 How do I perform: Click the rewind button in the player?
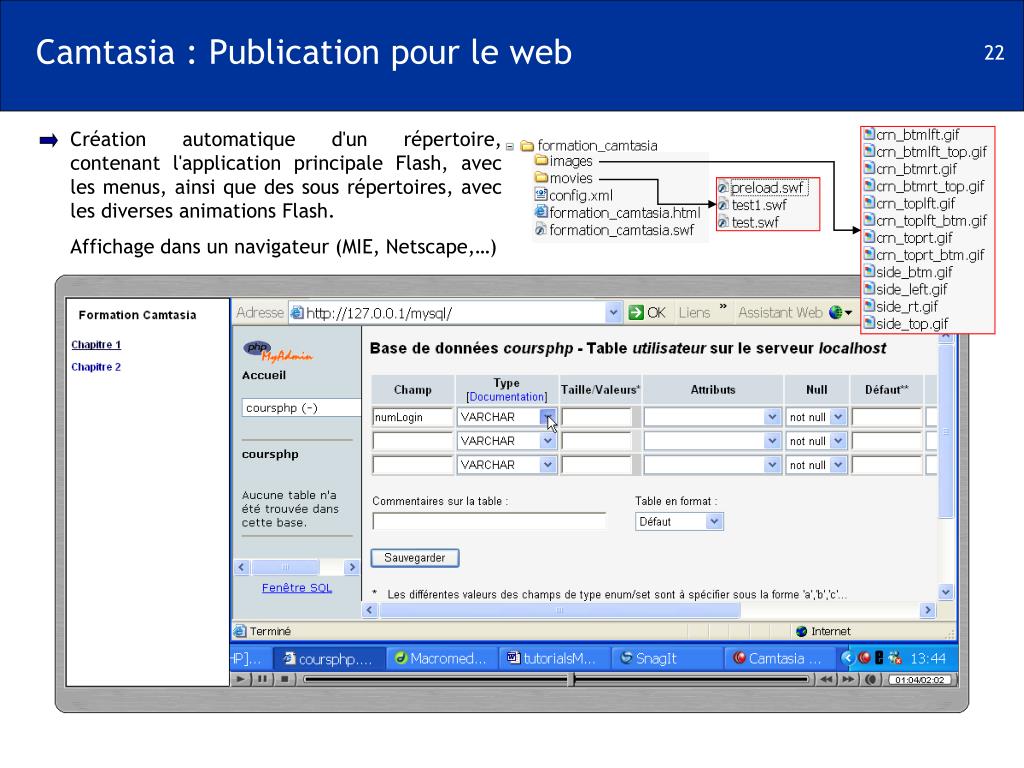[x=826, y=679]
